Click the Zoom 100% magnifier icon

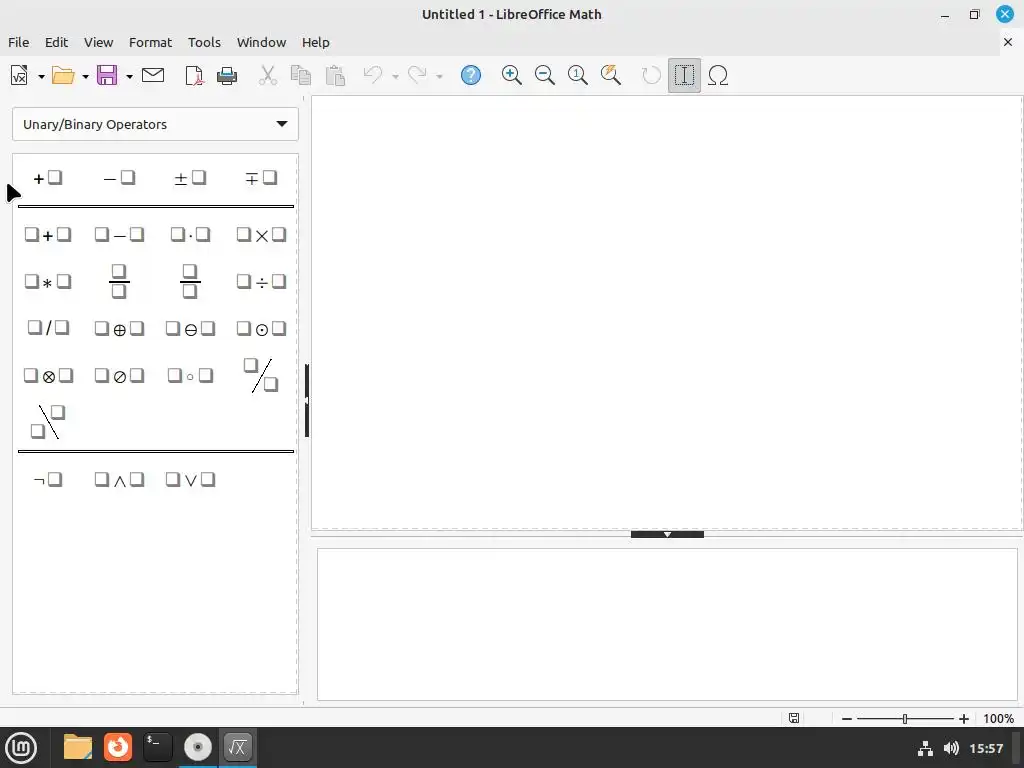click(577, 75)
